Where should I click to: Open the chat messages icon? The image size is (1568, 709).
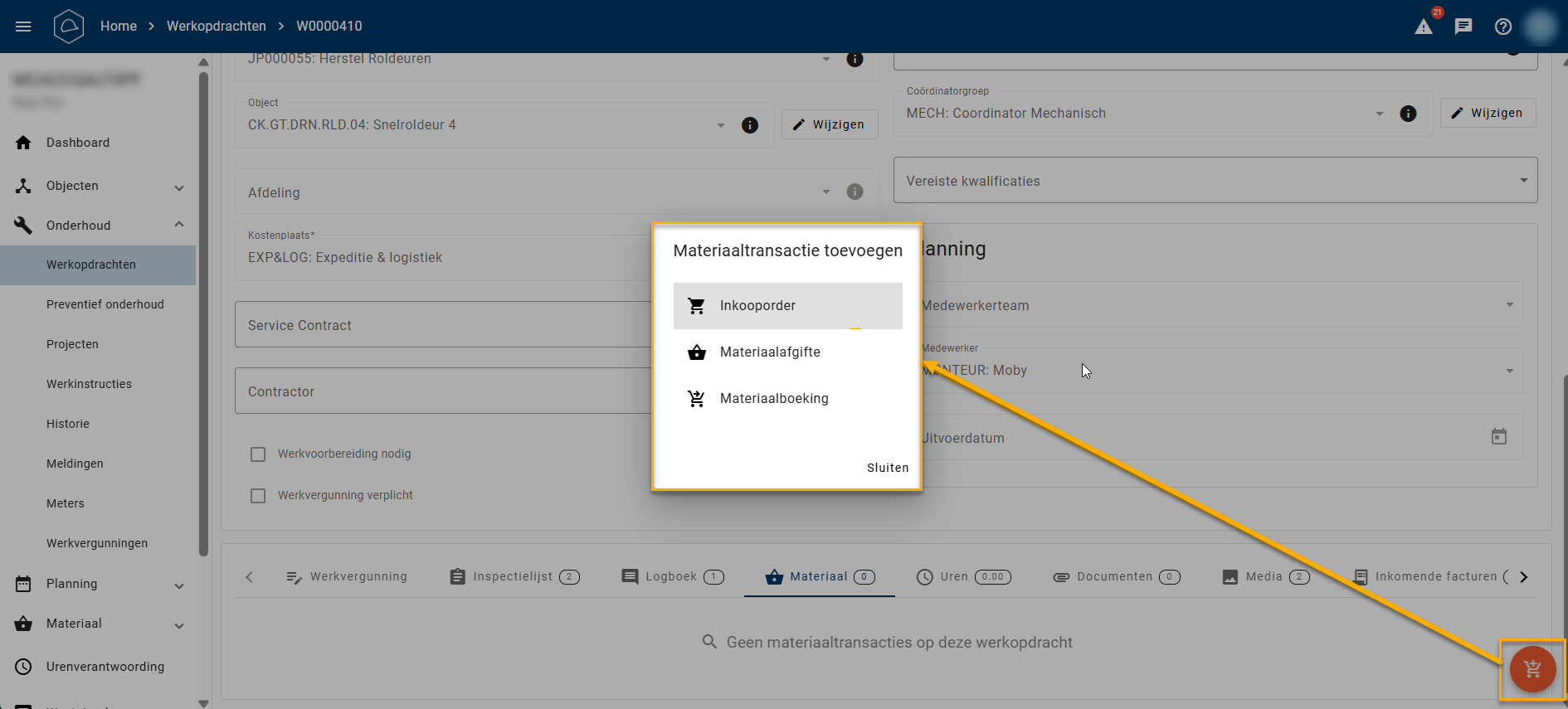coord(1463,27)
